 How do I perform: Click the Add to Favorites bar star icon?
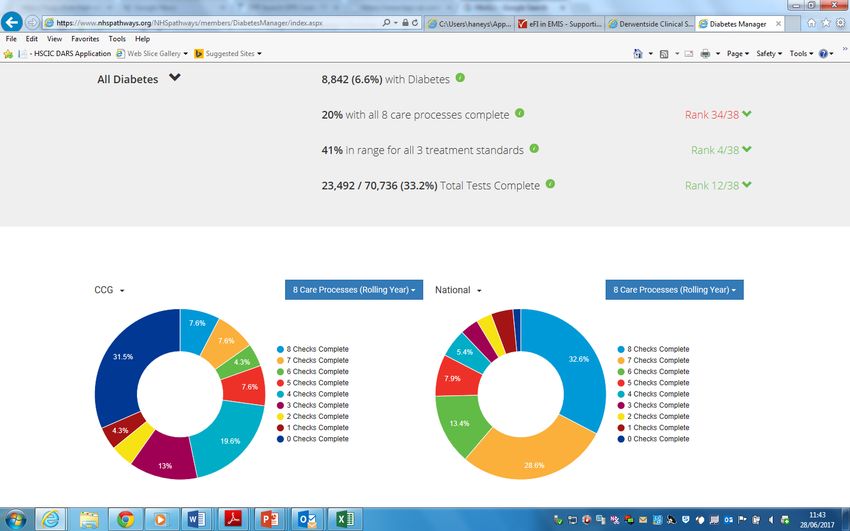pyautogui.click(x=8, y=54)
